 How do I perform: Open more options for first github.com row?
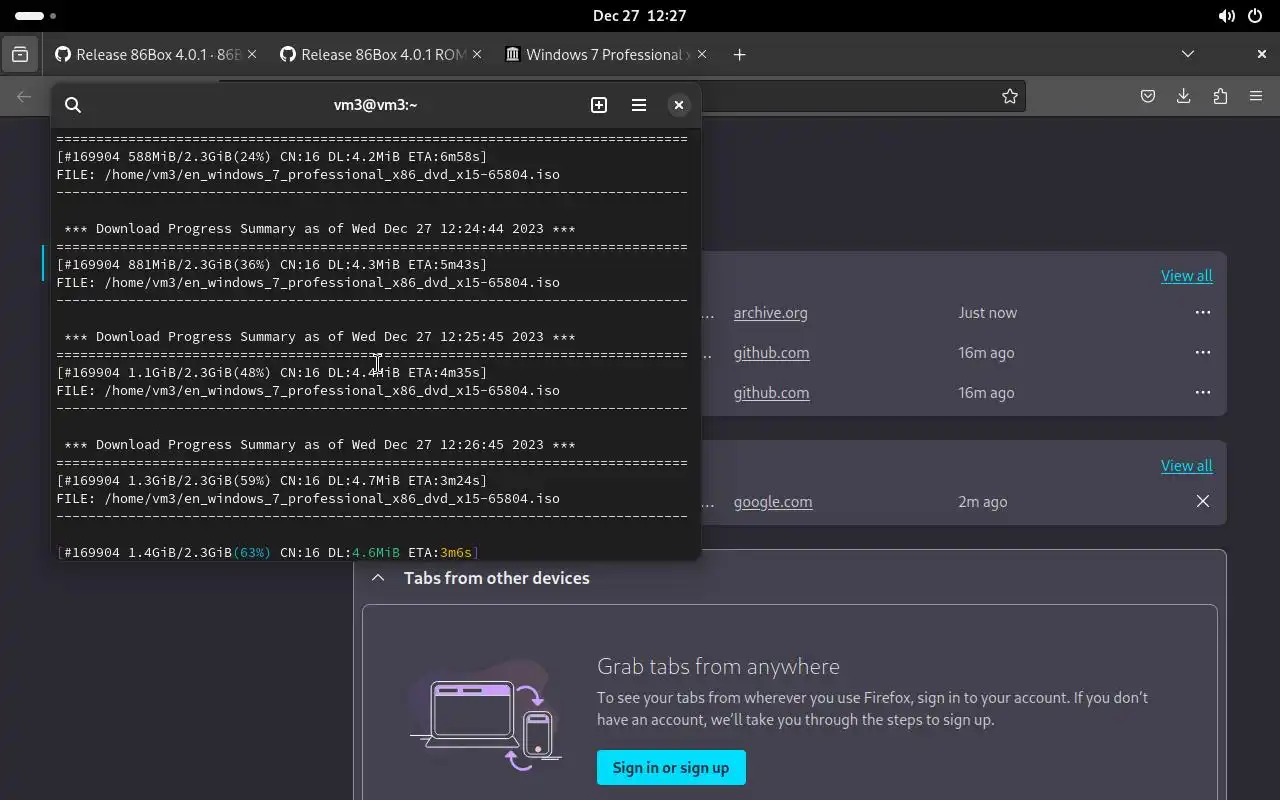(1202, 353)
